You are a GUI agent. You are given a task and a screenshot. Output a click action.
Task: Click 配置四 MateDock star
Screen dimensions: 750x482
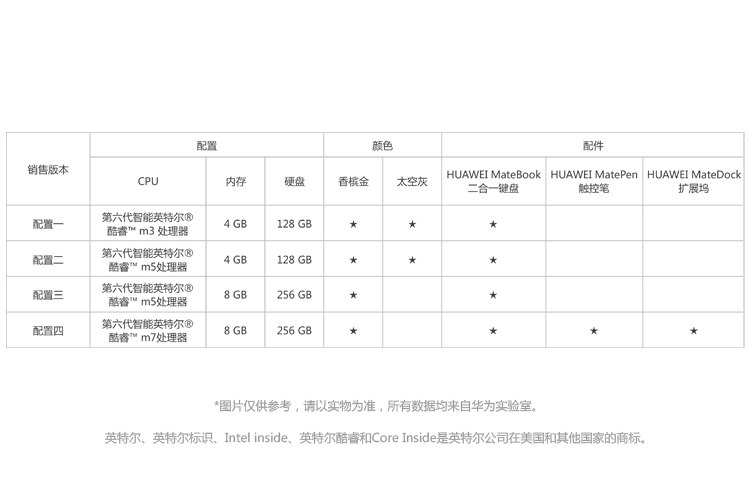point(694,330)
